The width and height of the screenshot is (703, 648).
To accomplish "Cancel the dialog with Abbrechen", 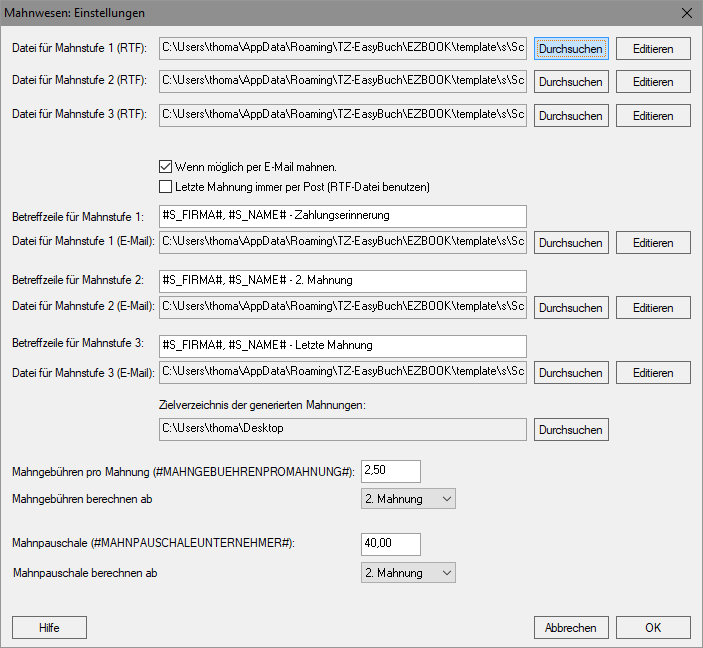I will coord(571,627).
